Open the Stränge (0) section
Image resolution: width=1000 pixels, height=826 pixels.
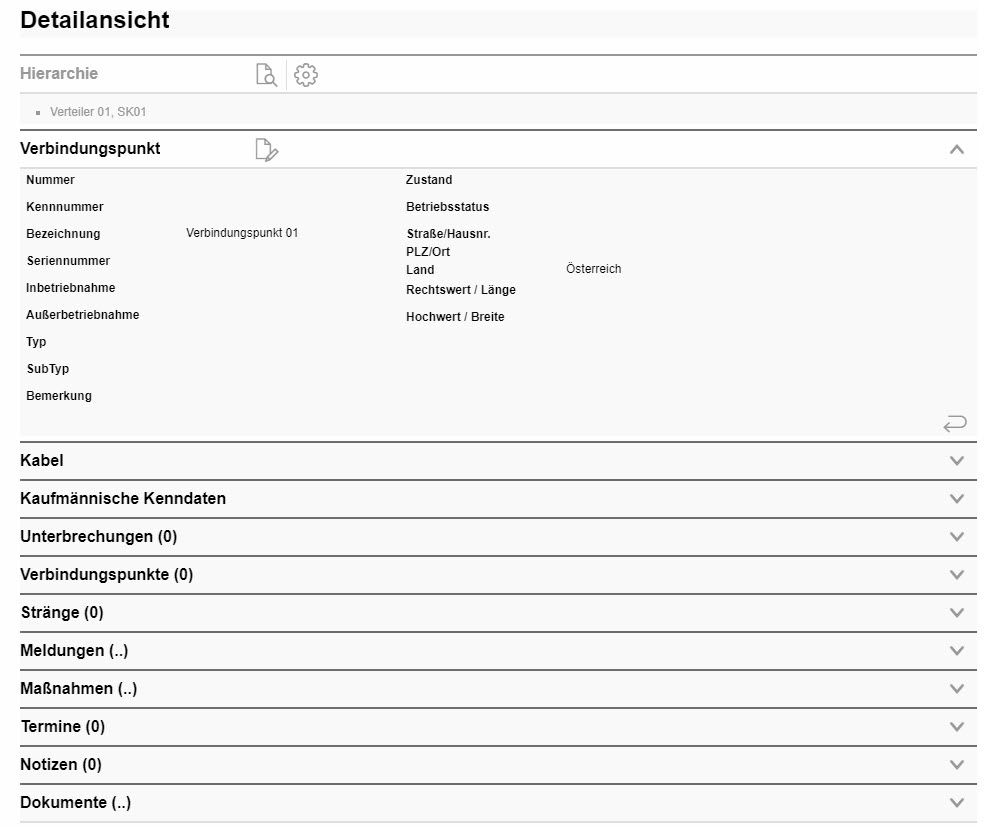point(957,612)
